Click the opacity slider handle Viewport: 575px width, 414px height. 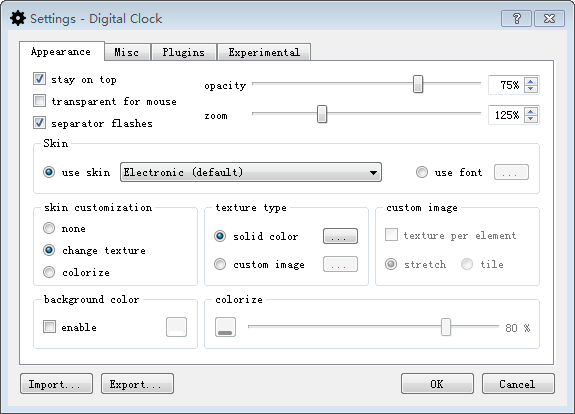418,84
